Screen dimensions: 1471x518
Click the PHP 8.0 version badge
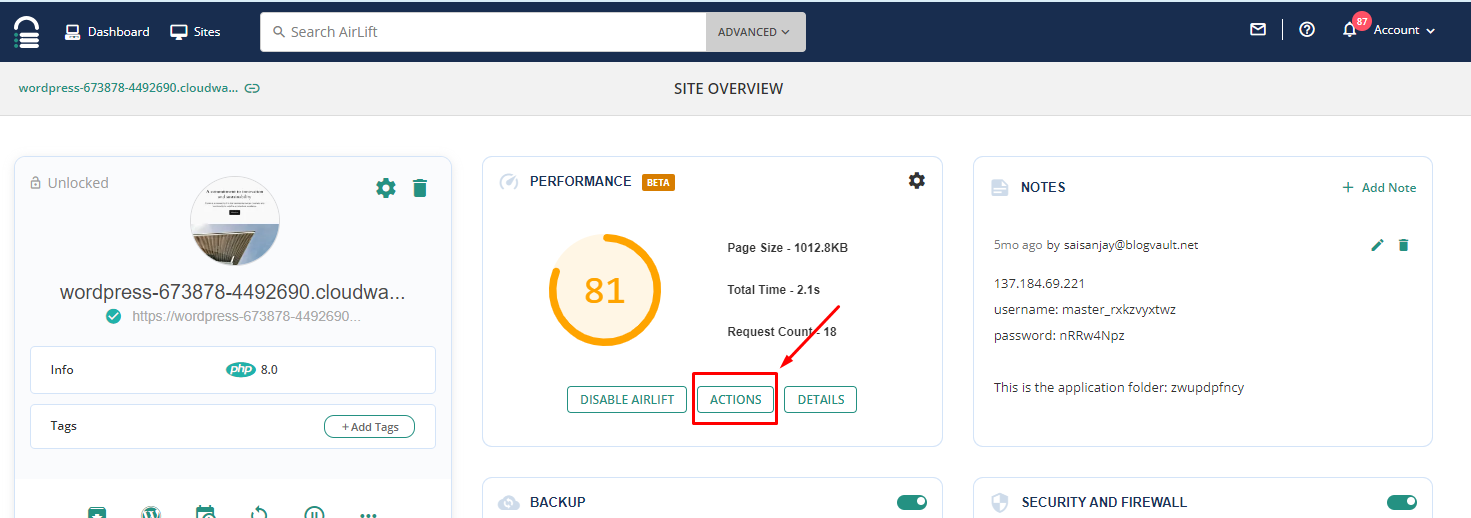(252, 369)
